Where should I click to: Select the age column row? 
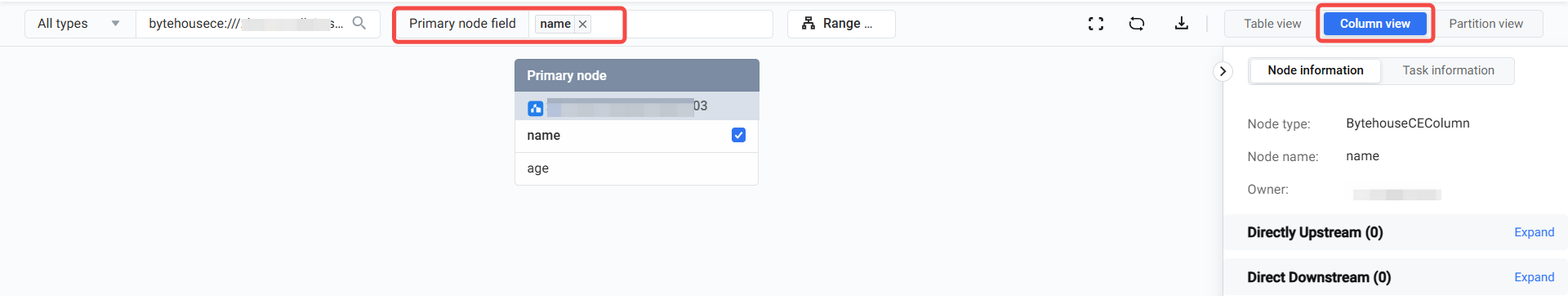click(x=636, y=168)
